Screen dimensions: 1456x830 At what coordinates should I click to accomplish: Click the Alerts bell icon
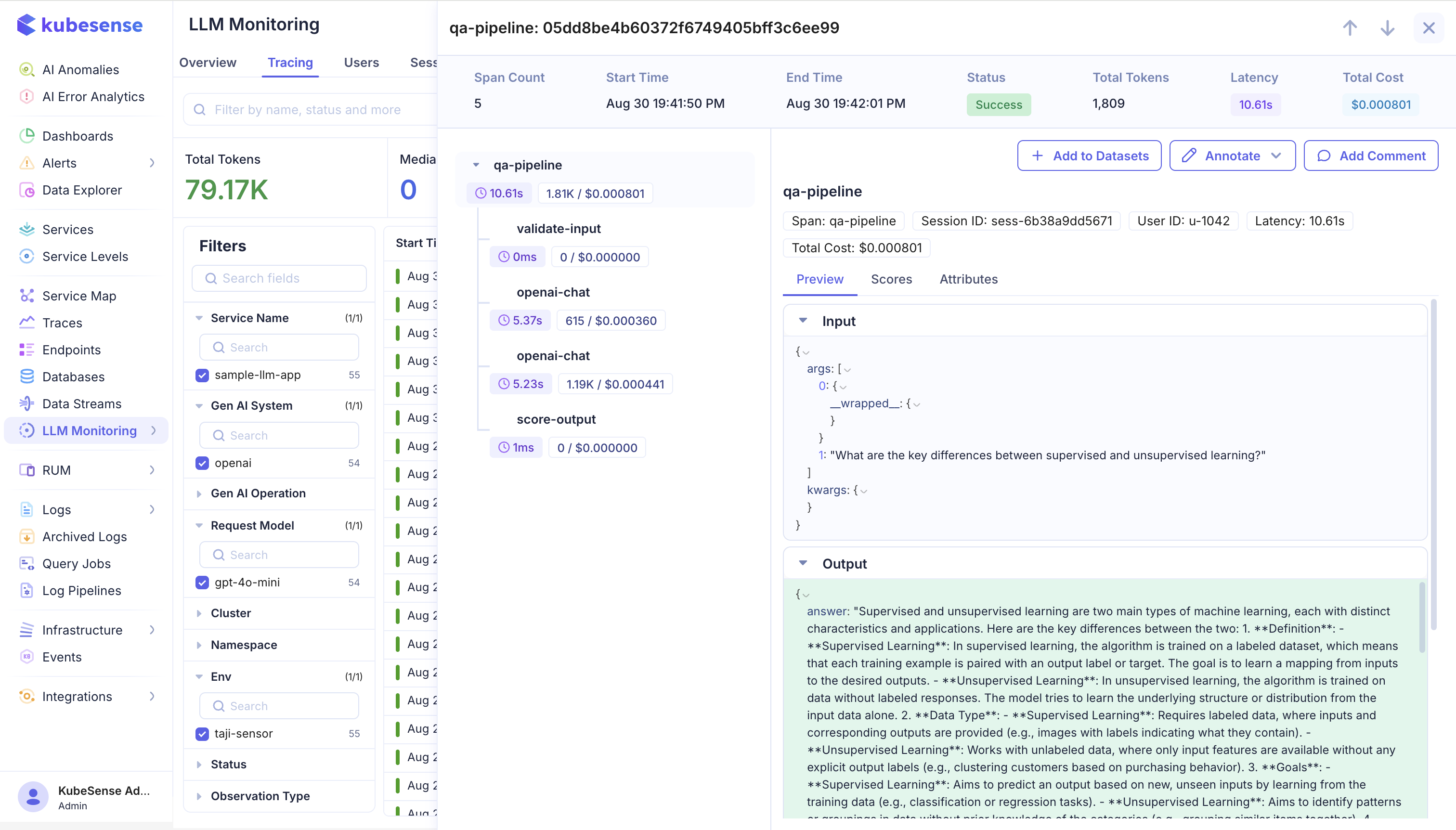click(26, 162)
